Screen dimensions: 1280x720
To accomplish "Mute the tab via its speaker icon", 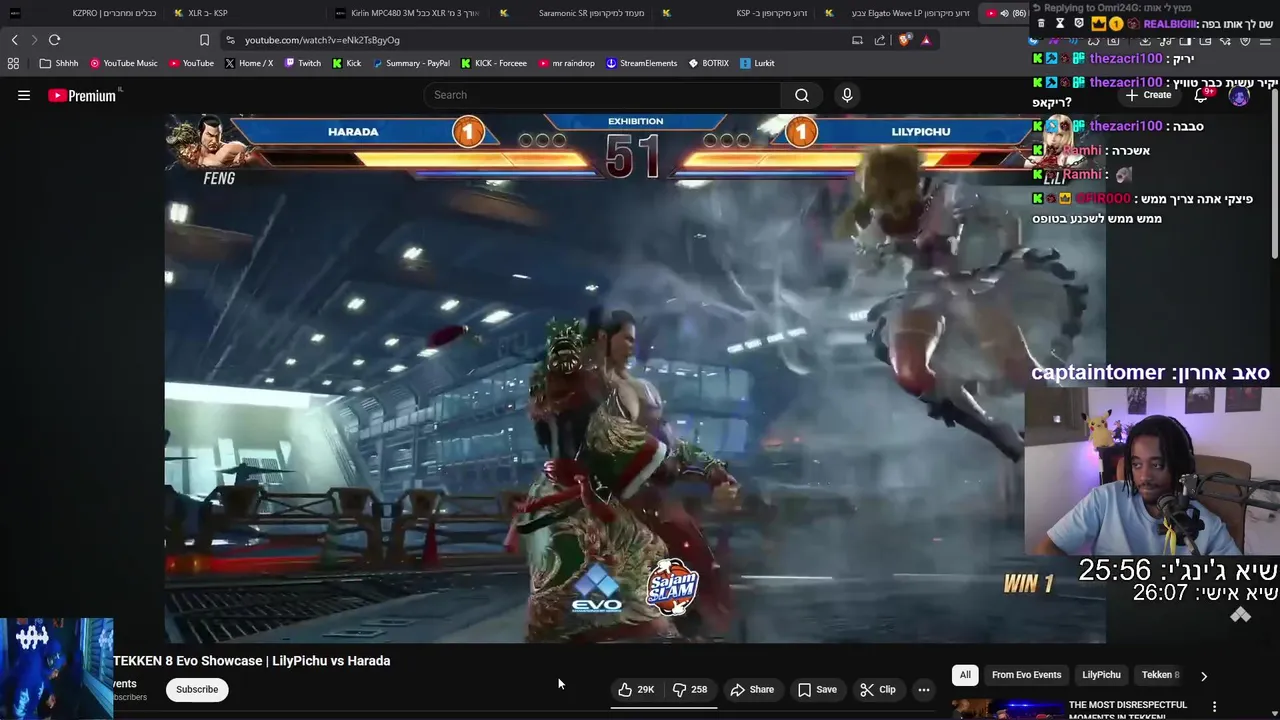I will pos(1004,13).
